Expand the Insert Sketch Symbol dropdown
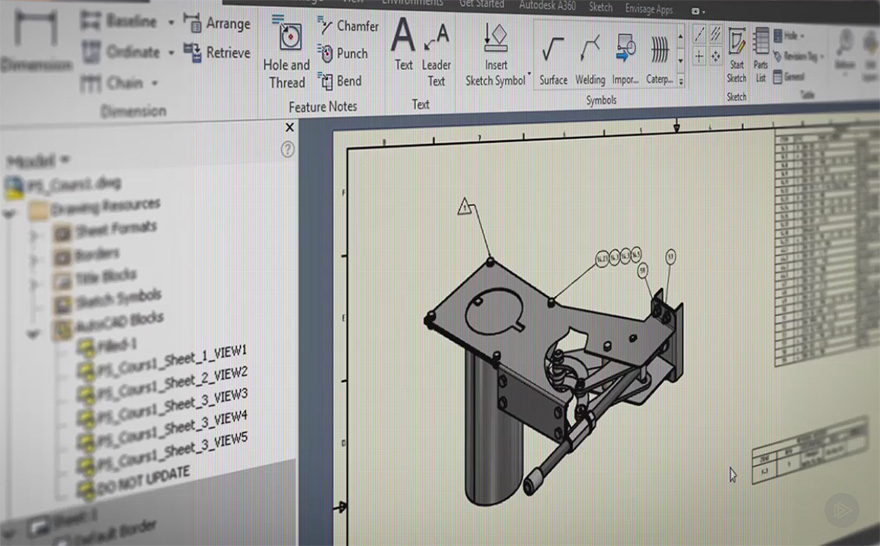The width and height of the screenshot is (880, 546). pyautogui.click(x=529, y=73)
